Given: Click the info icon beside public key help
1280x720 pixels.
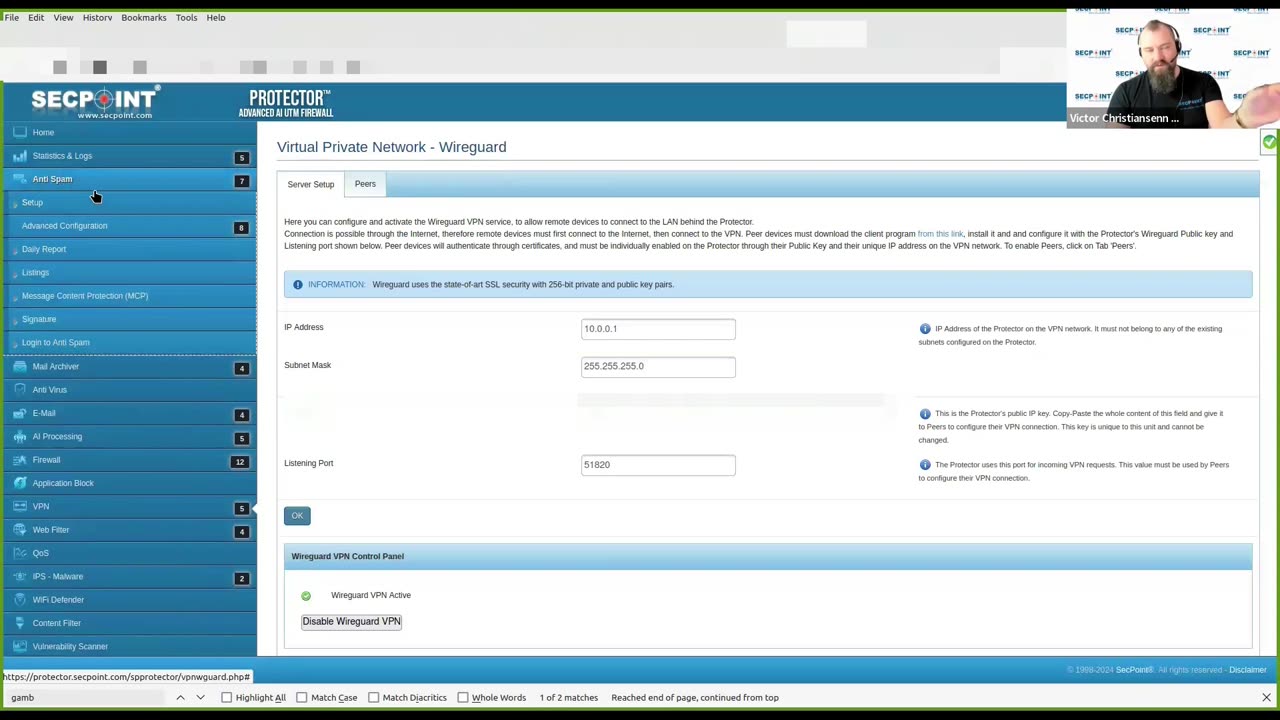Looking at the screenshot, I should point(925,413).
